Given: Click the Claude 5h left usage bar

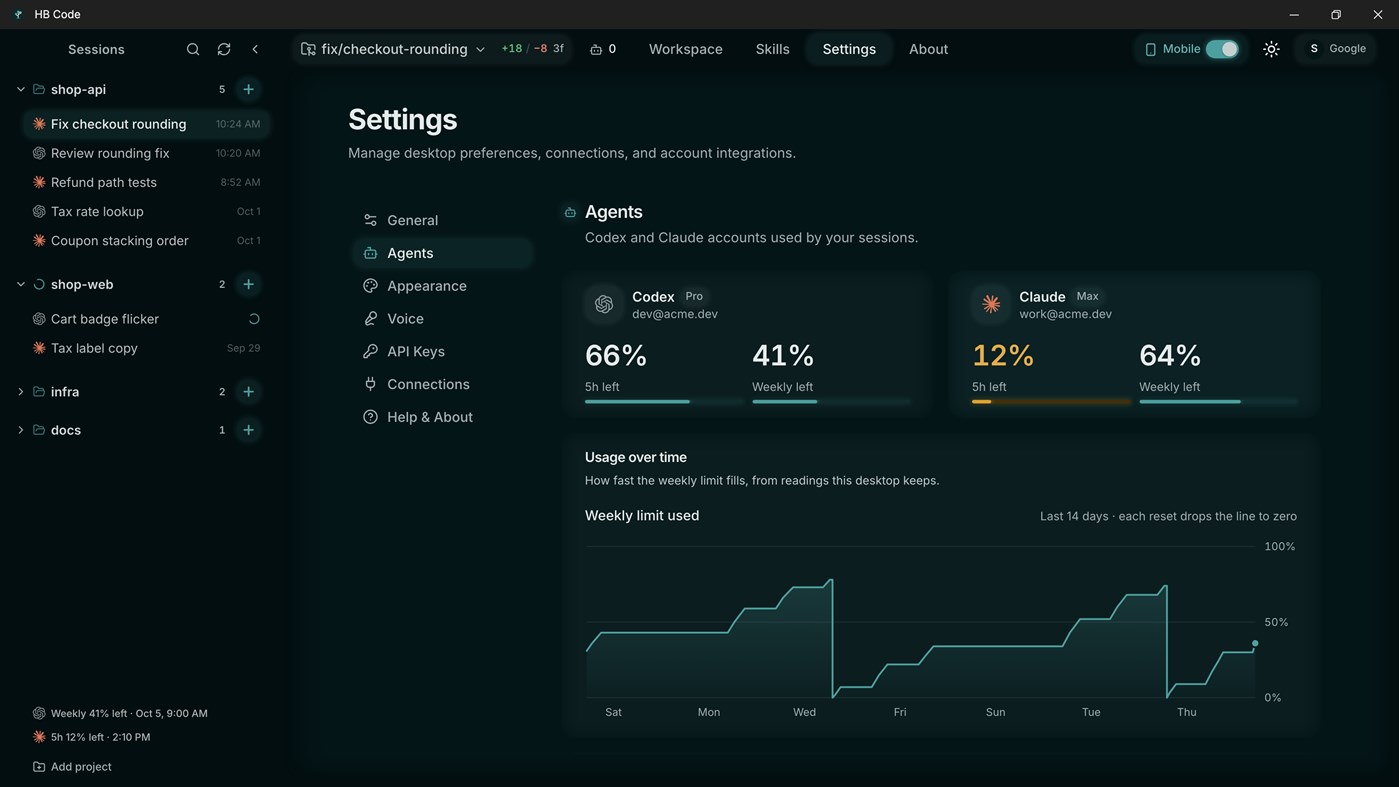Looking at the screenshot, I should 1051,401.
